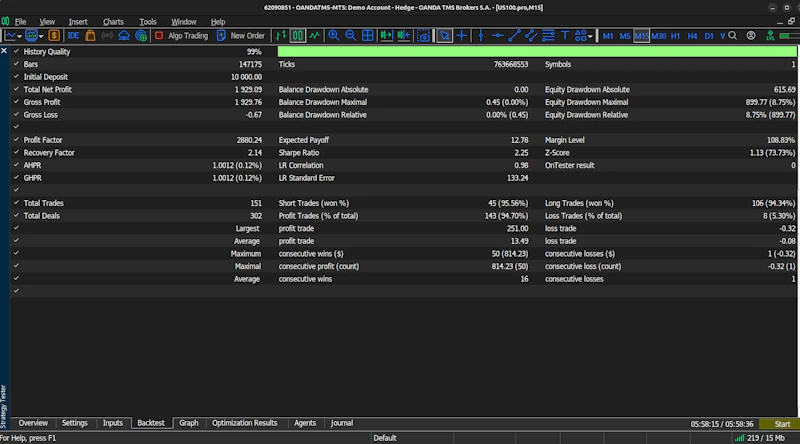Toggle Algo Trading
800x444 pixels.
coord(182,36)
